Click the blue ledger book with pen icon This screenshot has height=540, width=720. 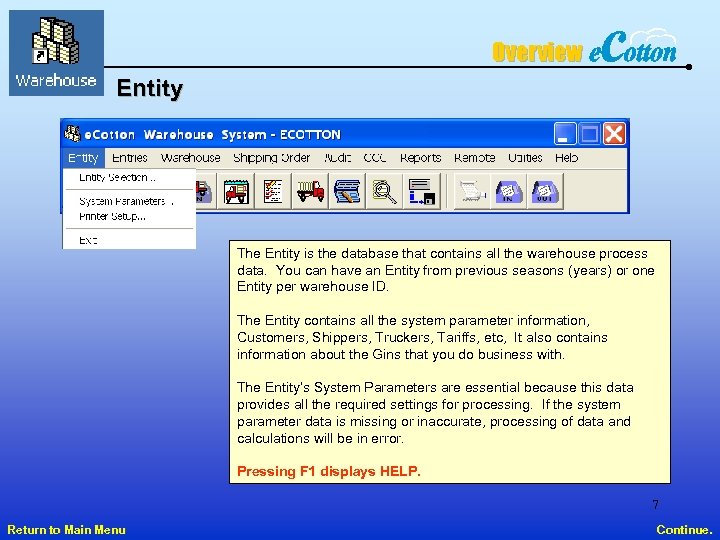347,191
